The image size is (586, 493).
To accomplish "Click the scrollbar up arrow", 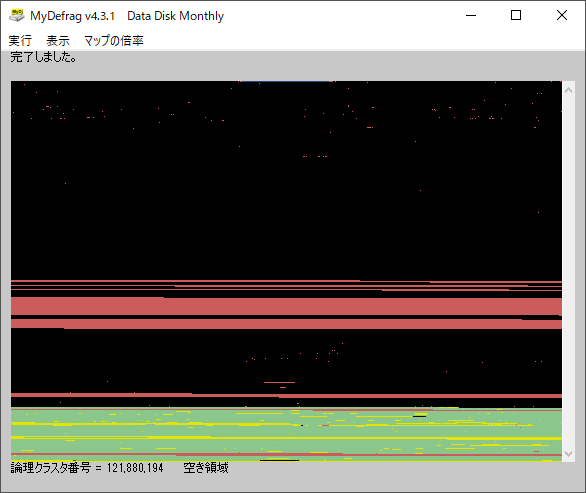I will tap(568, 90).
